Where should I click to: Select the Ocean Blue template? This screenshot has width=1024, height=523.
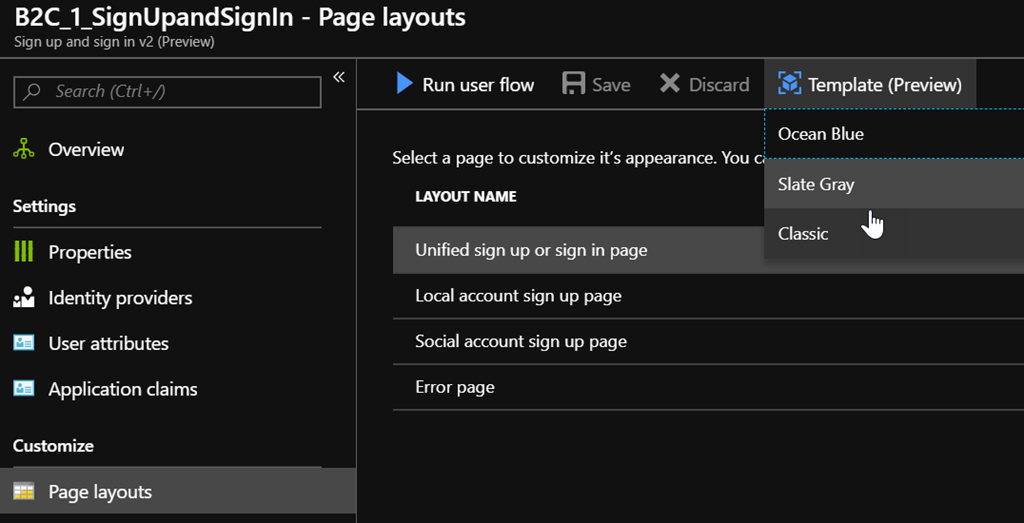821,134
